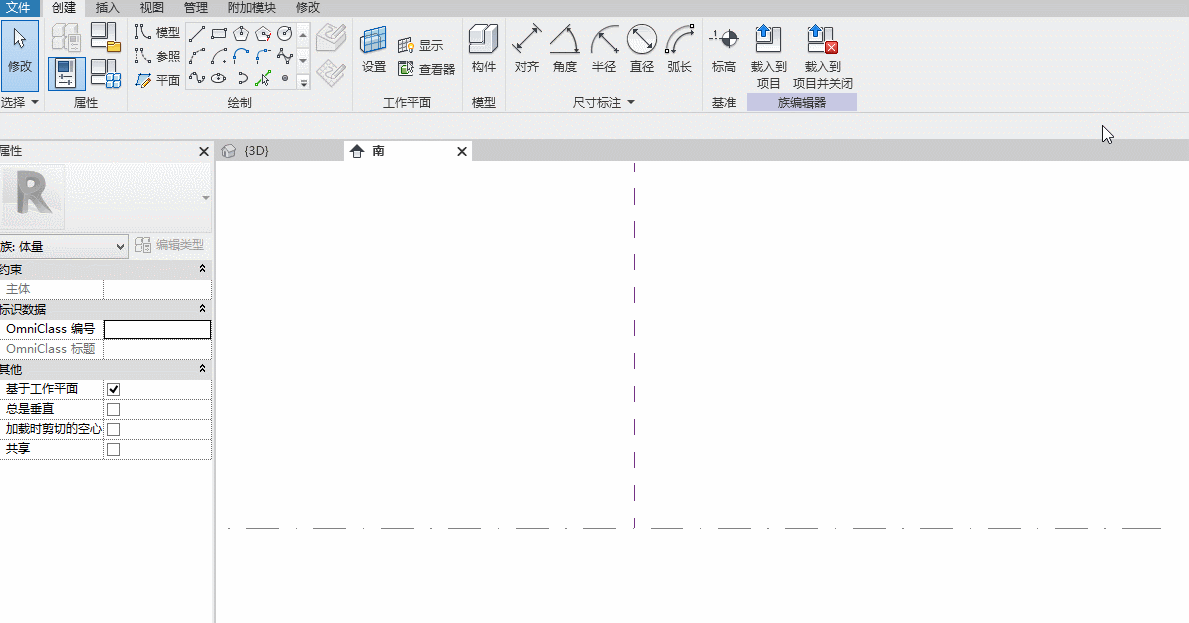
Task: Toggle the 基于工作平面 checkbox
Action: coord(113,389)
